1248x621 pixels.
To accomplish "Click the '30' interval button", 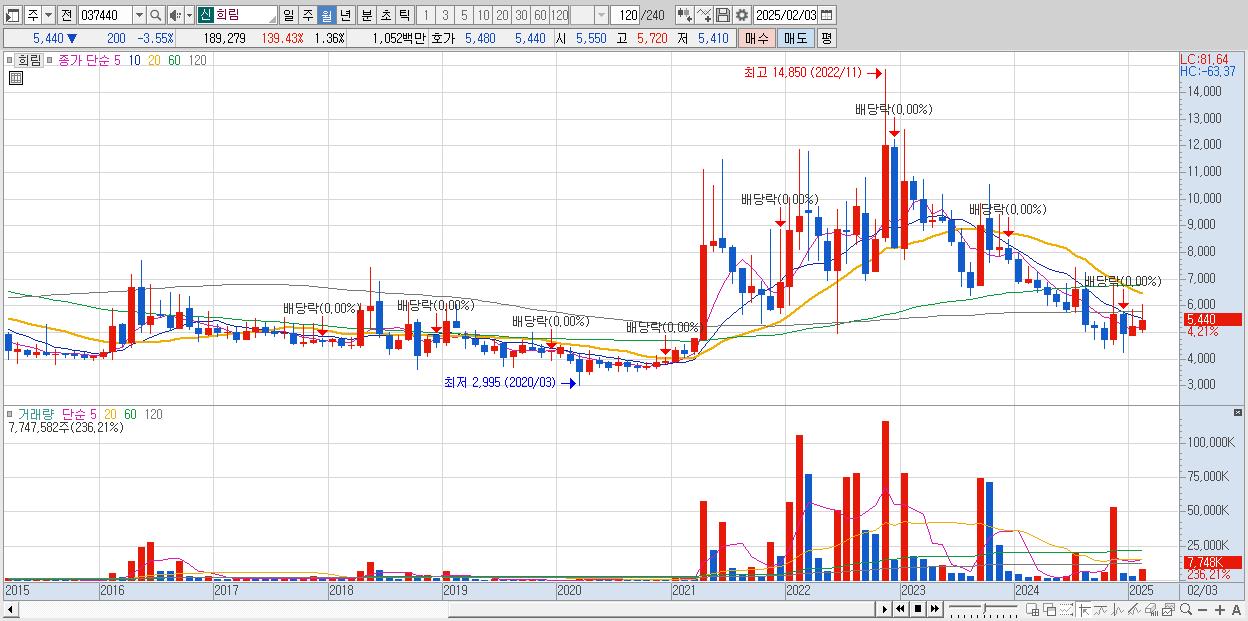I will tap(521, 15).
